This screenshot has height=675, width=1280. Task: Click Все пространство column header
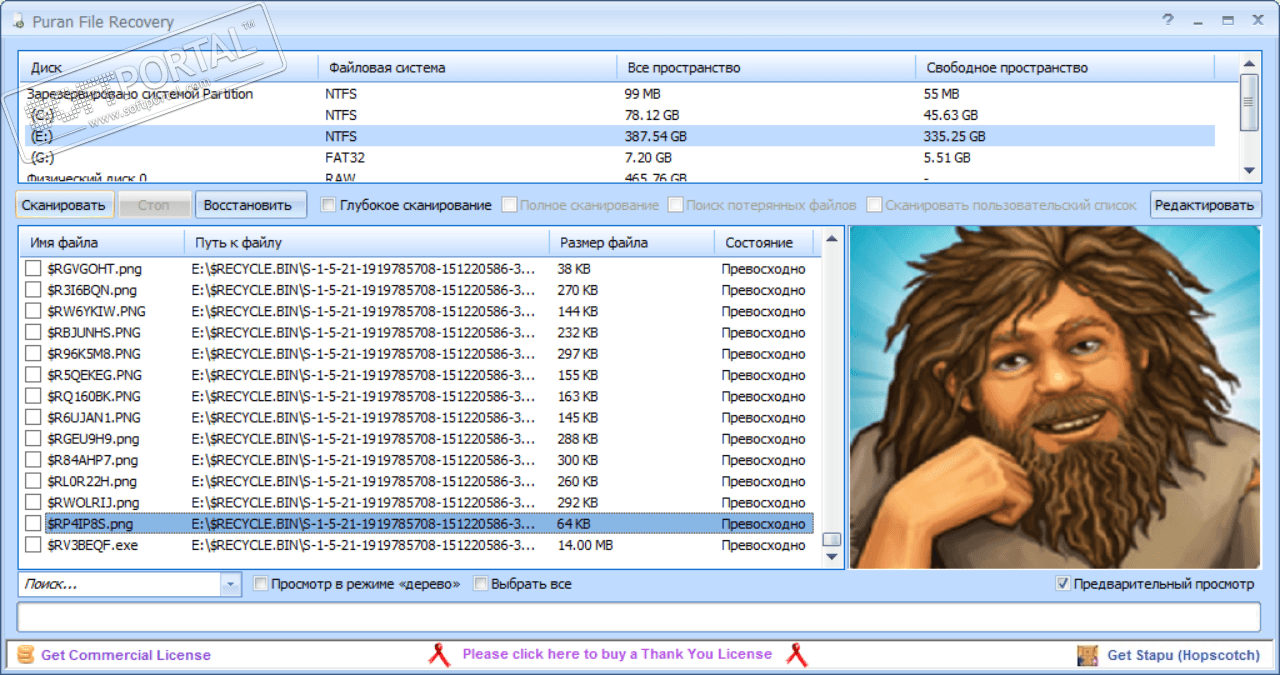pos(766,68)
